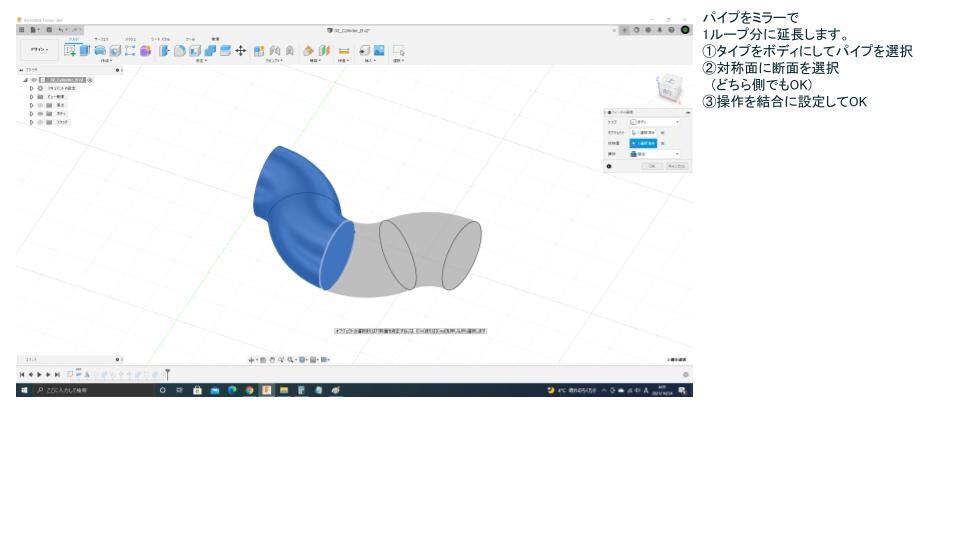Select the Window Selection tool
Viewport: 960px width, 540px height.
398,50
